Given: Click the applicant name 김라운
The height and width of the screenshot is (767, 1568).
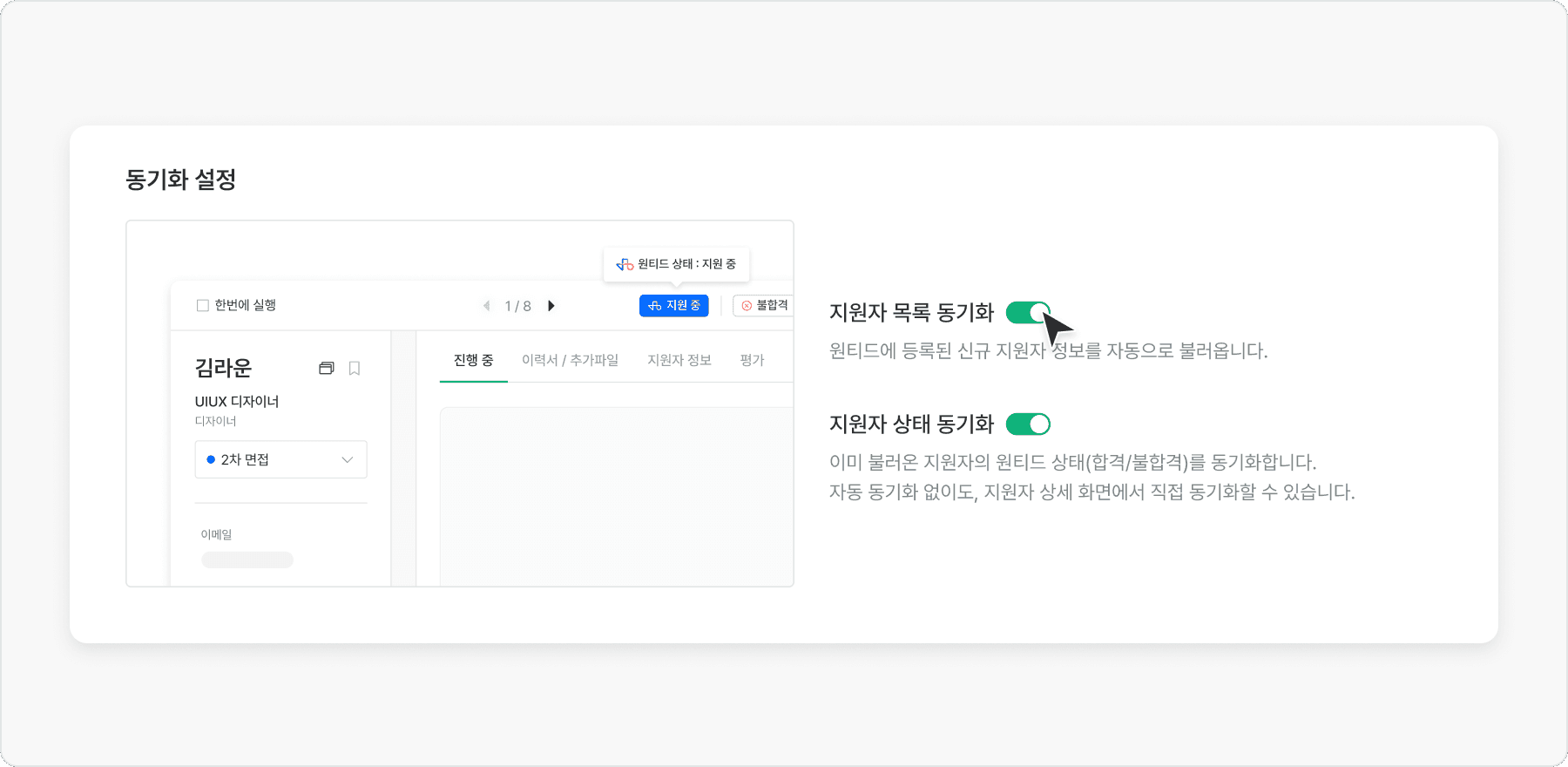Looking at the screenshot, I should click(223, 368).
